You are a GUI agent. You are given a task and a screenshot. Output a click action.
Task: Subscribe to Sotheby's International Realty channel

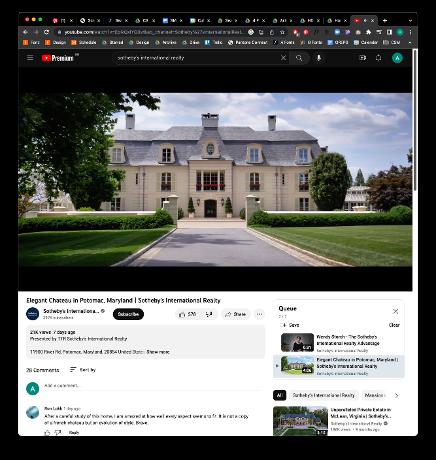tap(128, 314)
